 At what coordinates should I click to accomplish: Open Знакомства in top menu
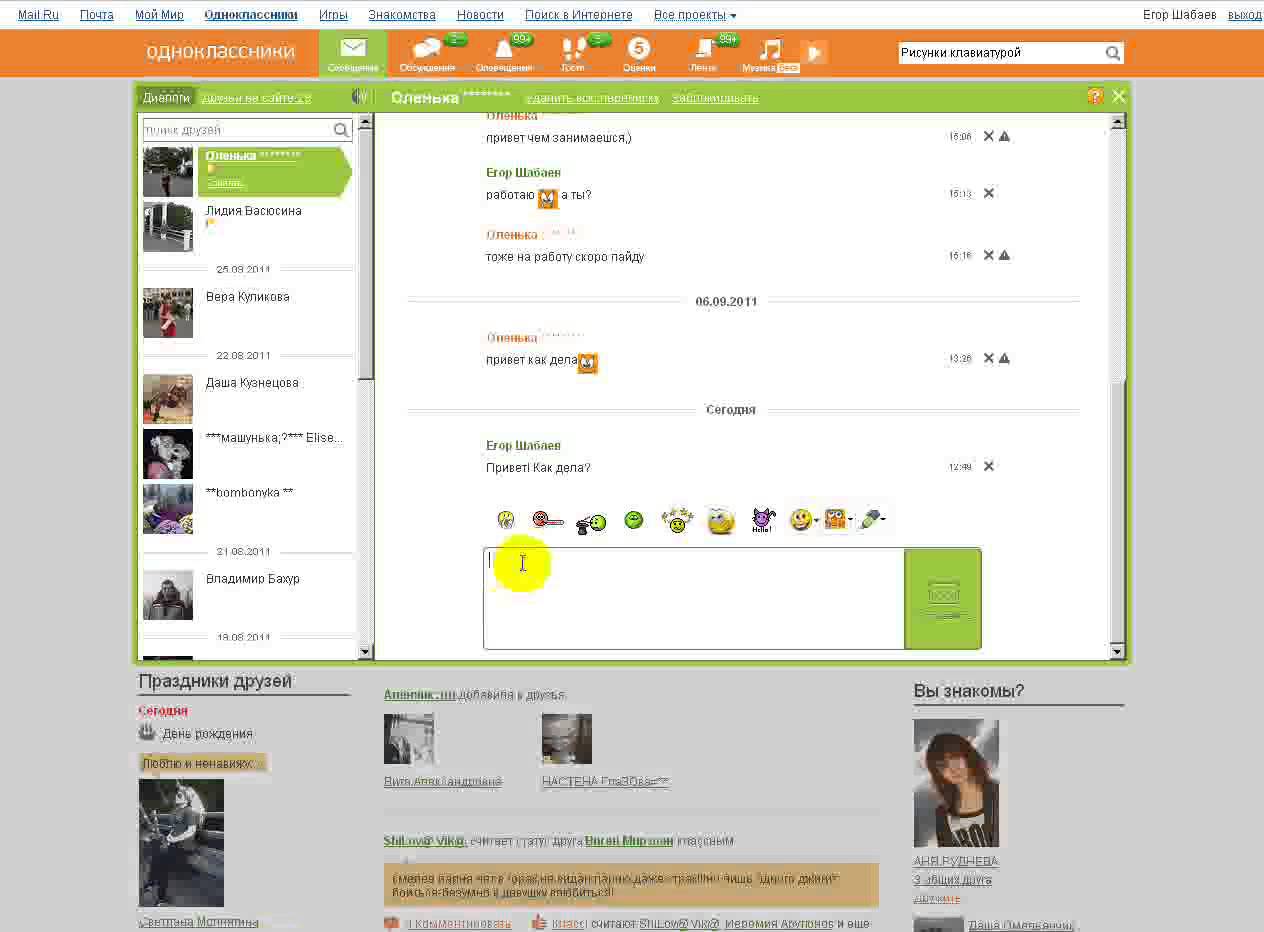point(402,15)
